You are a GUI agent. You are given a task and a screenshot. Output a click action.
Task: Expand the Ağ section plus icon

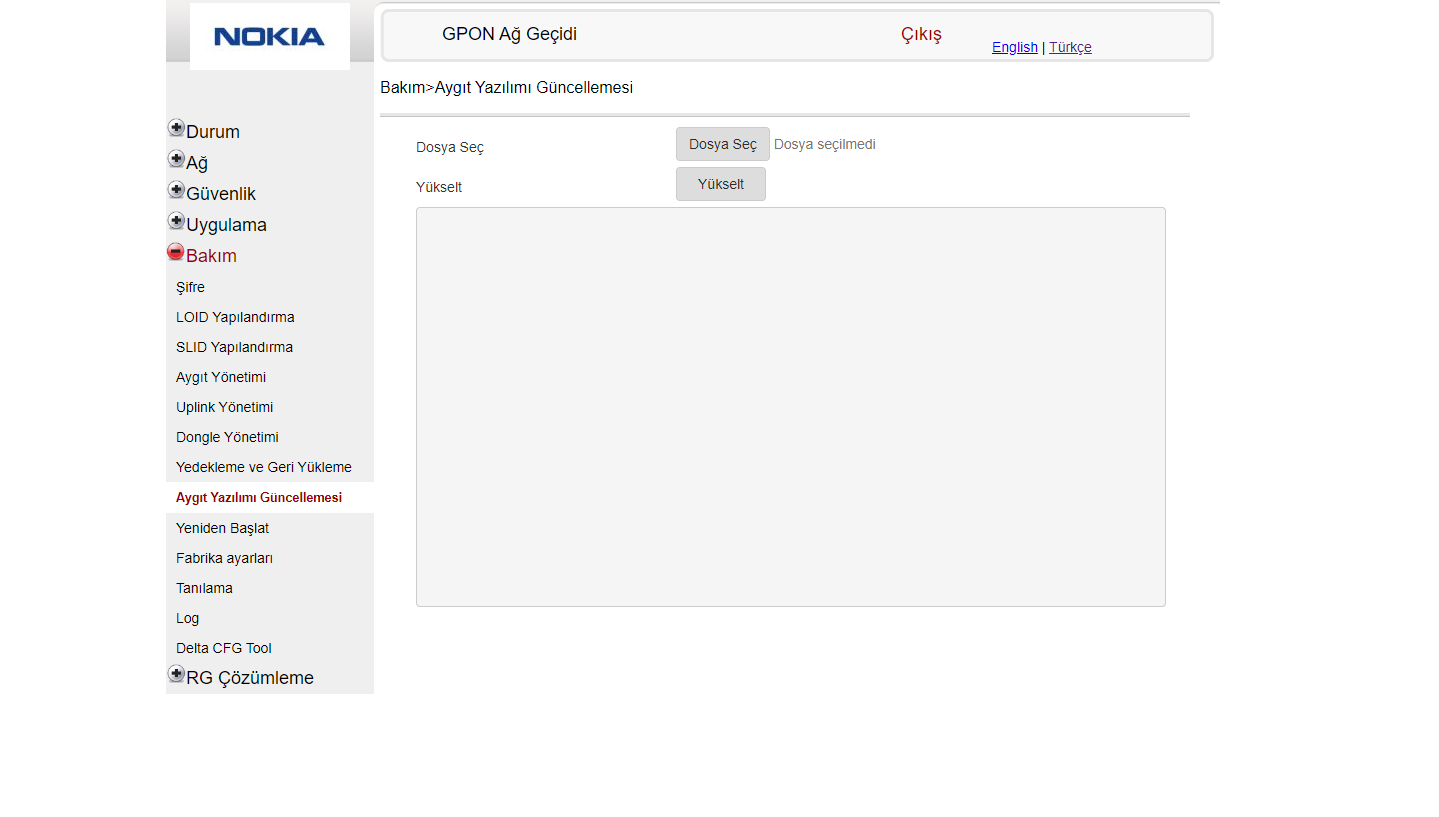click(176, 159)
